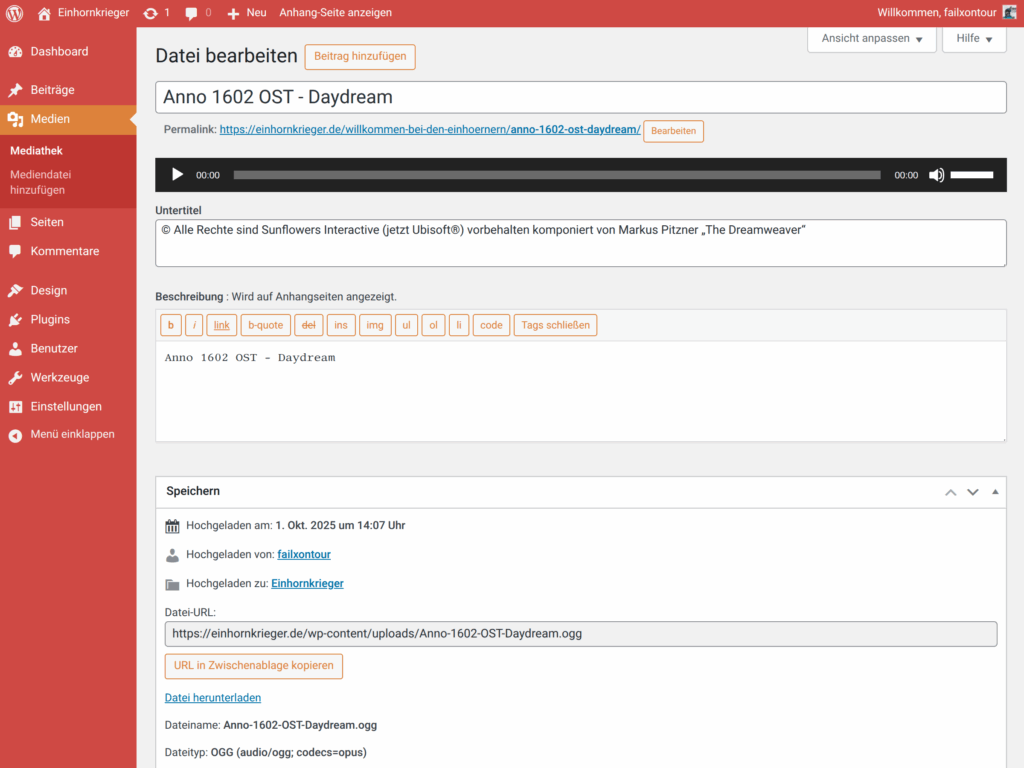
Task: Collapse the Speichern panel
Action: click(x=995, y=492)
